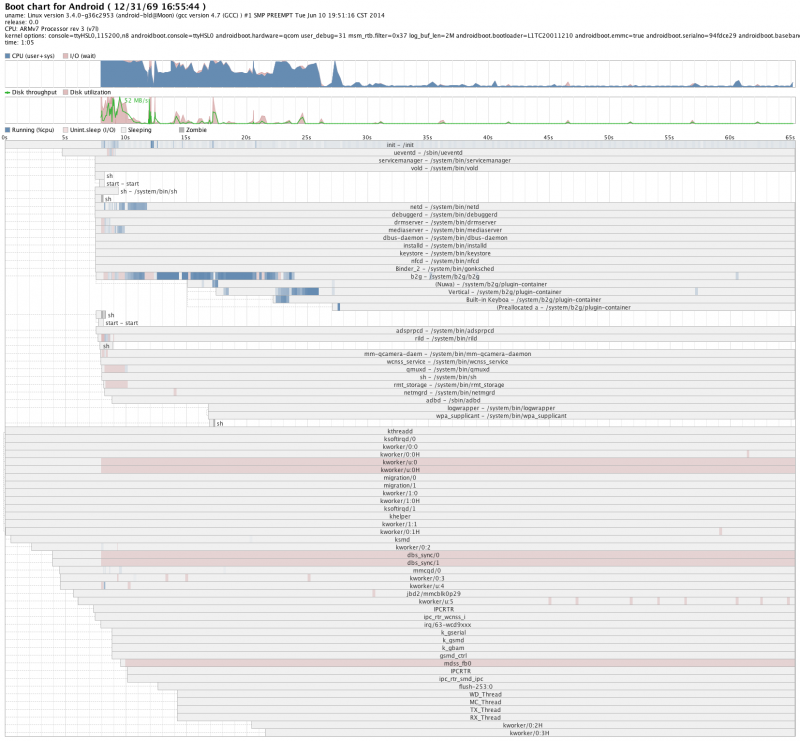The height and width of the screenshot is (741, 800).
Task: Select the adsprpcd process row
Action: pyautogui.click(x=445, y=331)
